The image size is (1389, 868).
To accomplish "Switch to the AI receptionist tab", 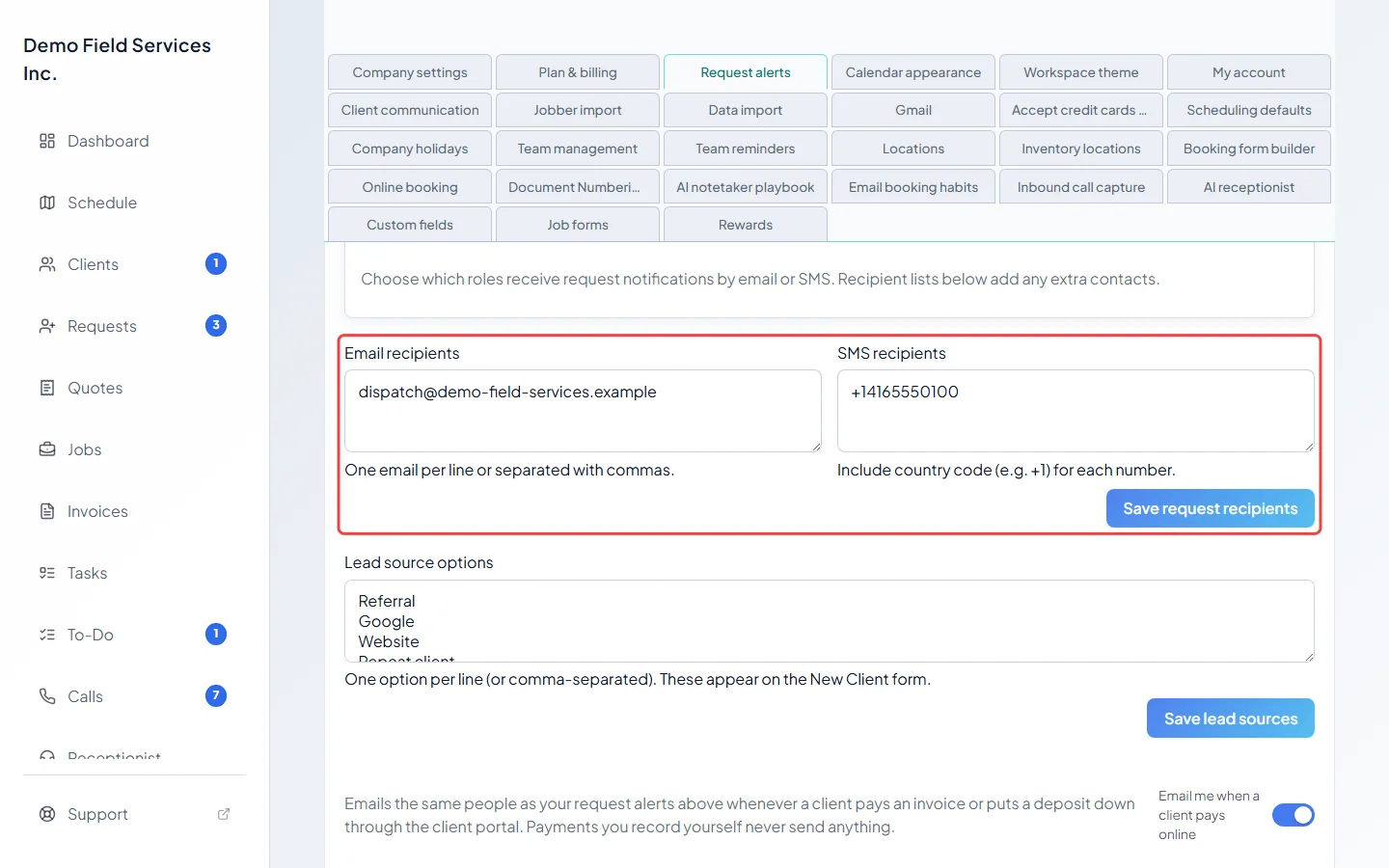I will coord(1249,187).
